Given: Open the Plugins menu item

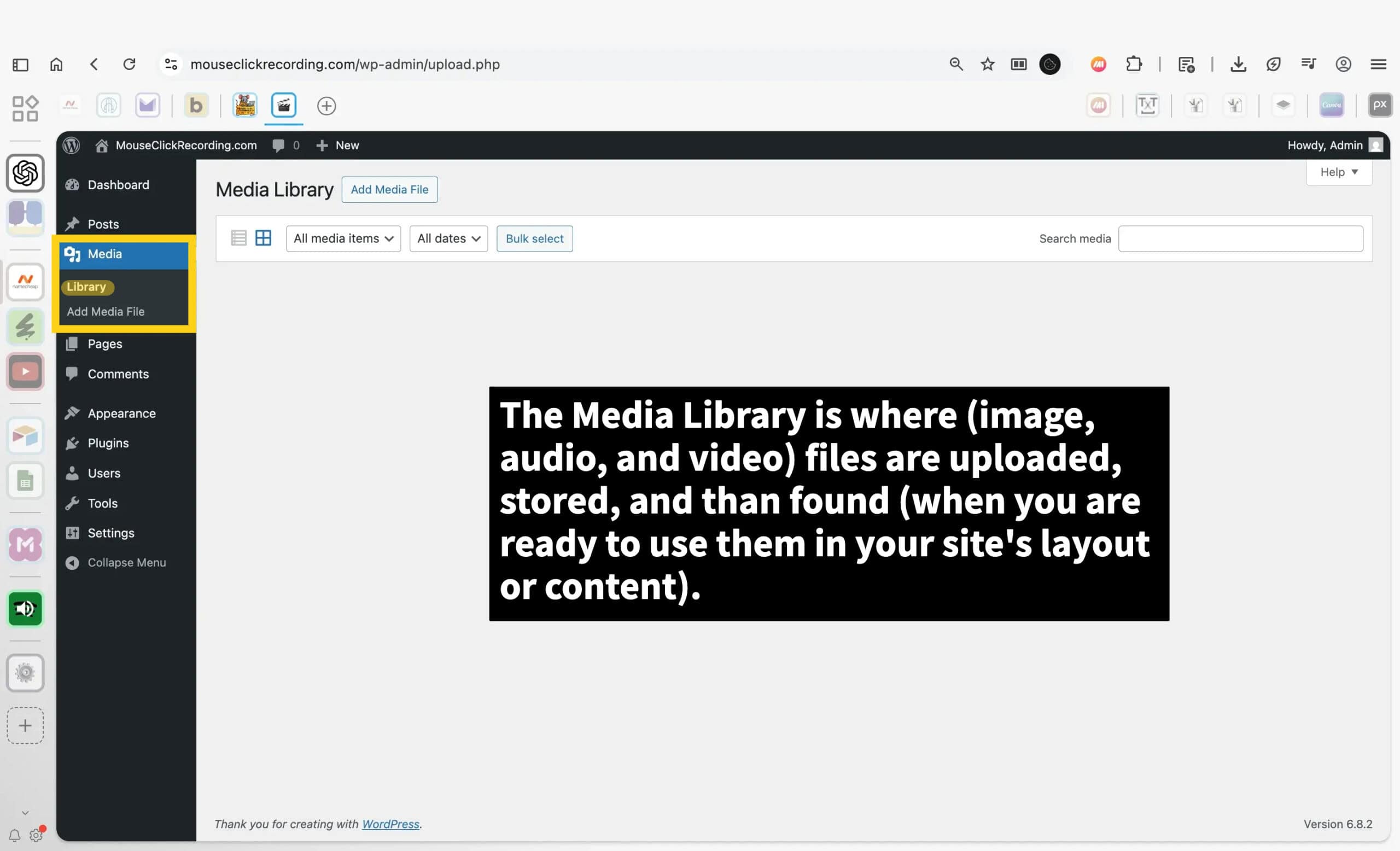Looking at the screenshot, I should 108,443.
